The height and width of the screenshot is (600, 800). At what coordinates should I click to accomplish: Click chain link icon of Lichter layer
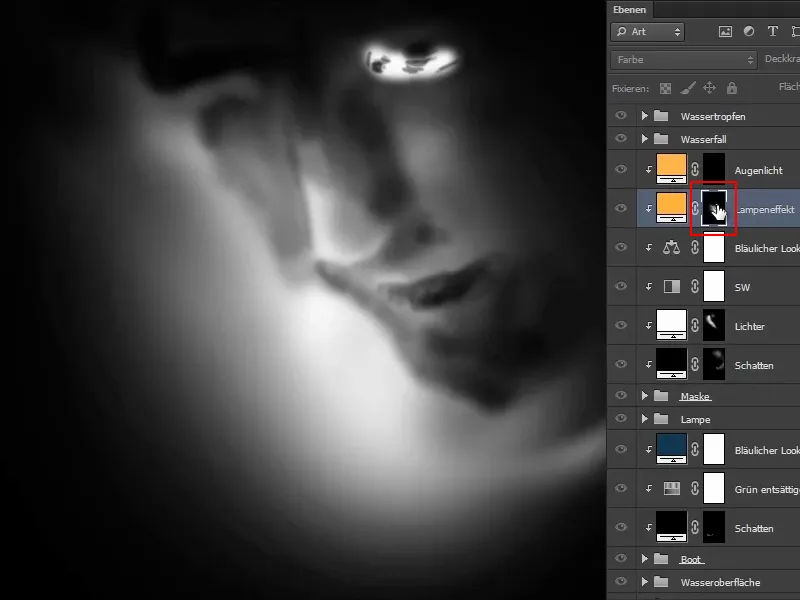pos(695,326)
